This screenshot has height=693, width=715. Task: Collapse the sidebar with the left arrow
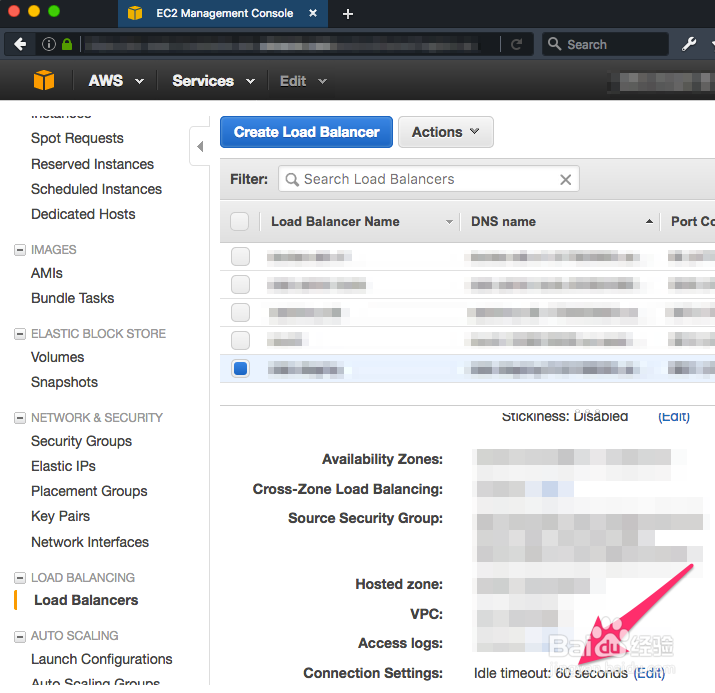pos(200,146)
